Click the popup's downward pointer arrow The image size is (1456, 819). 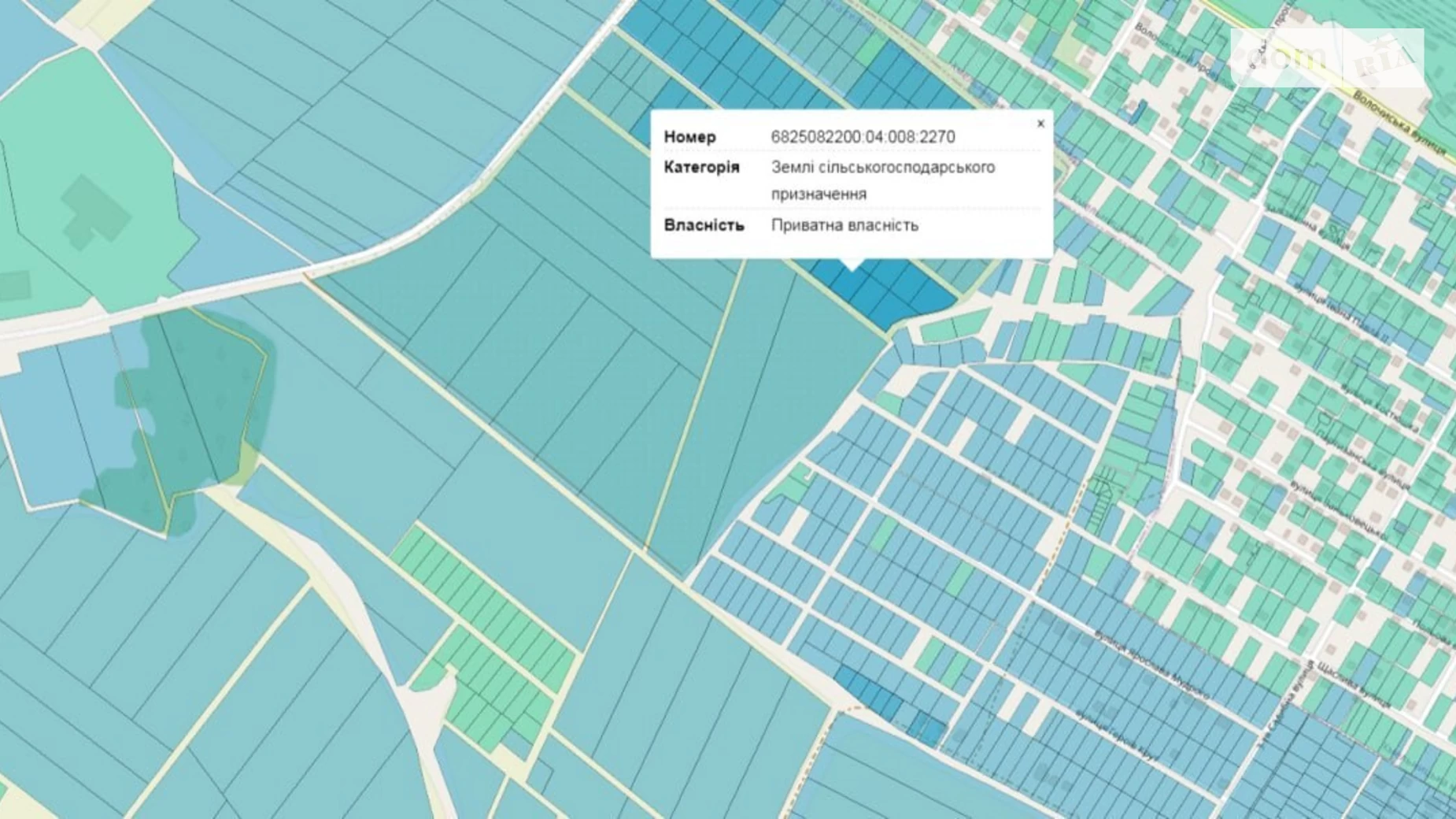[x=852, y=264]
